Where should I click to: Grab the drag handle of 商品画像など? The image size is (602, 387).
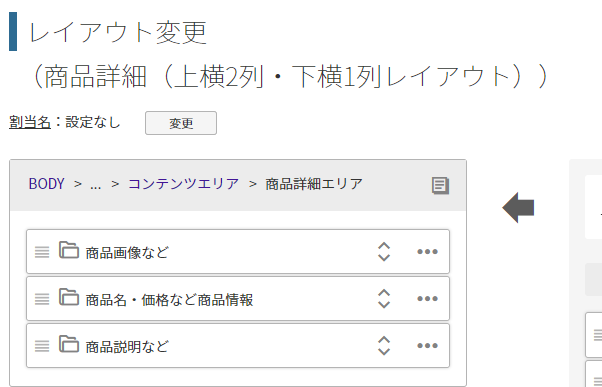tap(42, 252)
